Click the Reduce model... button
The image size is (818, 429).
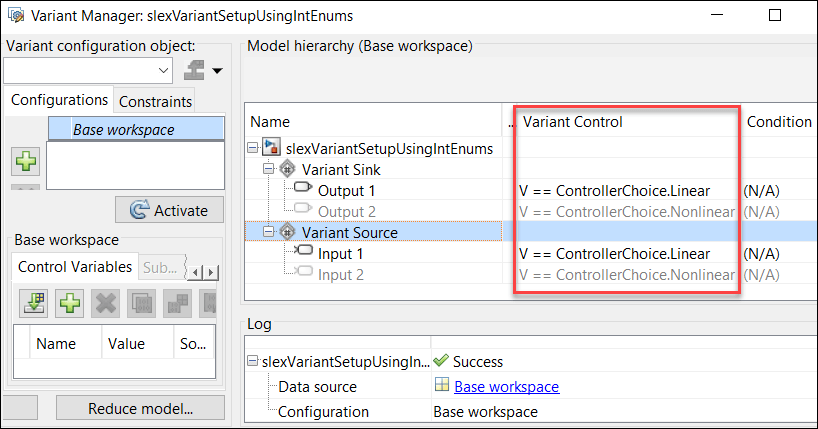click(140, 408)
